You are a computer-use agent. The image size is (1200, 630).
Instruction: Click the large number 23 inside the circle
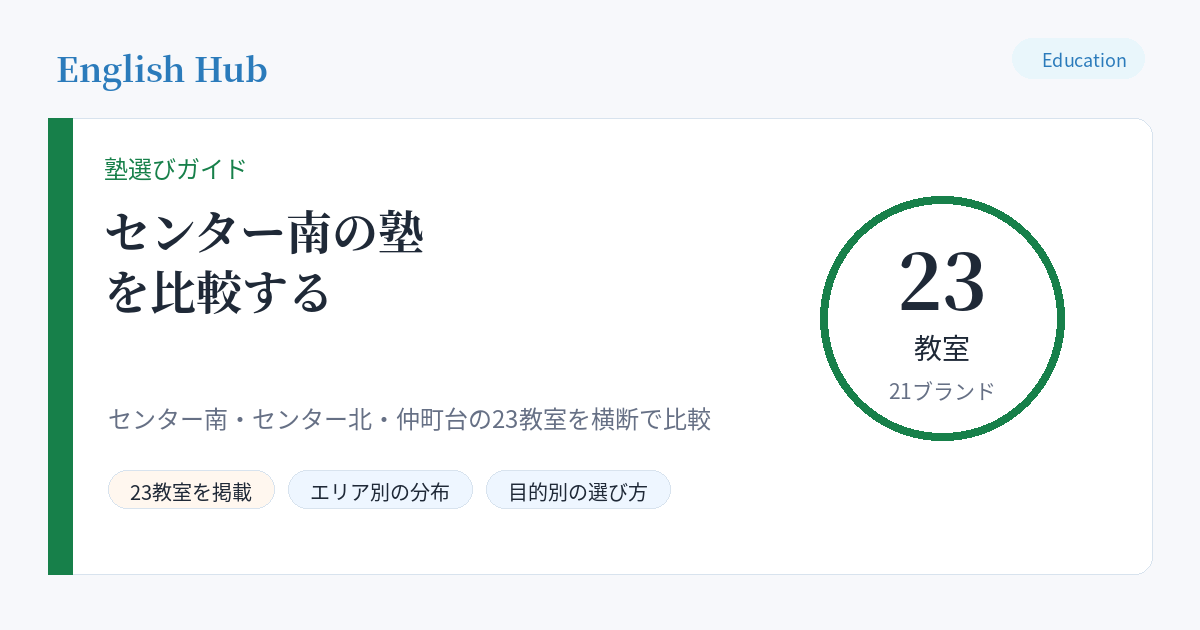point(942,282)
